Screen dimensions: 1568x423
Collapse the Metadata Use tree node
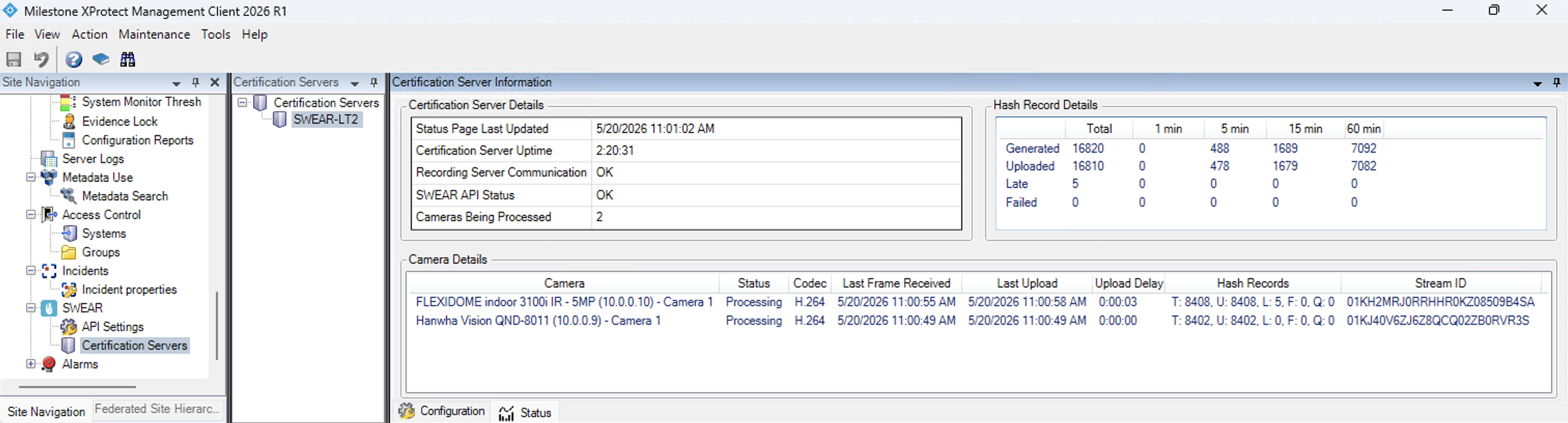[31, 178]
